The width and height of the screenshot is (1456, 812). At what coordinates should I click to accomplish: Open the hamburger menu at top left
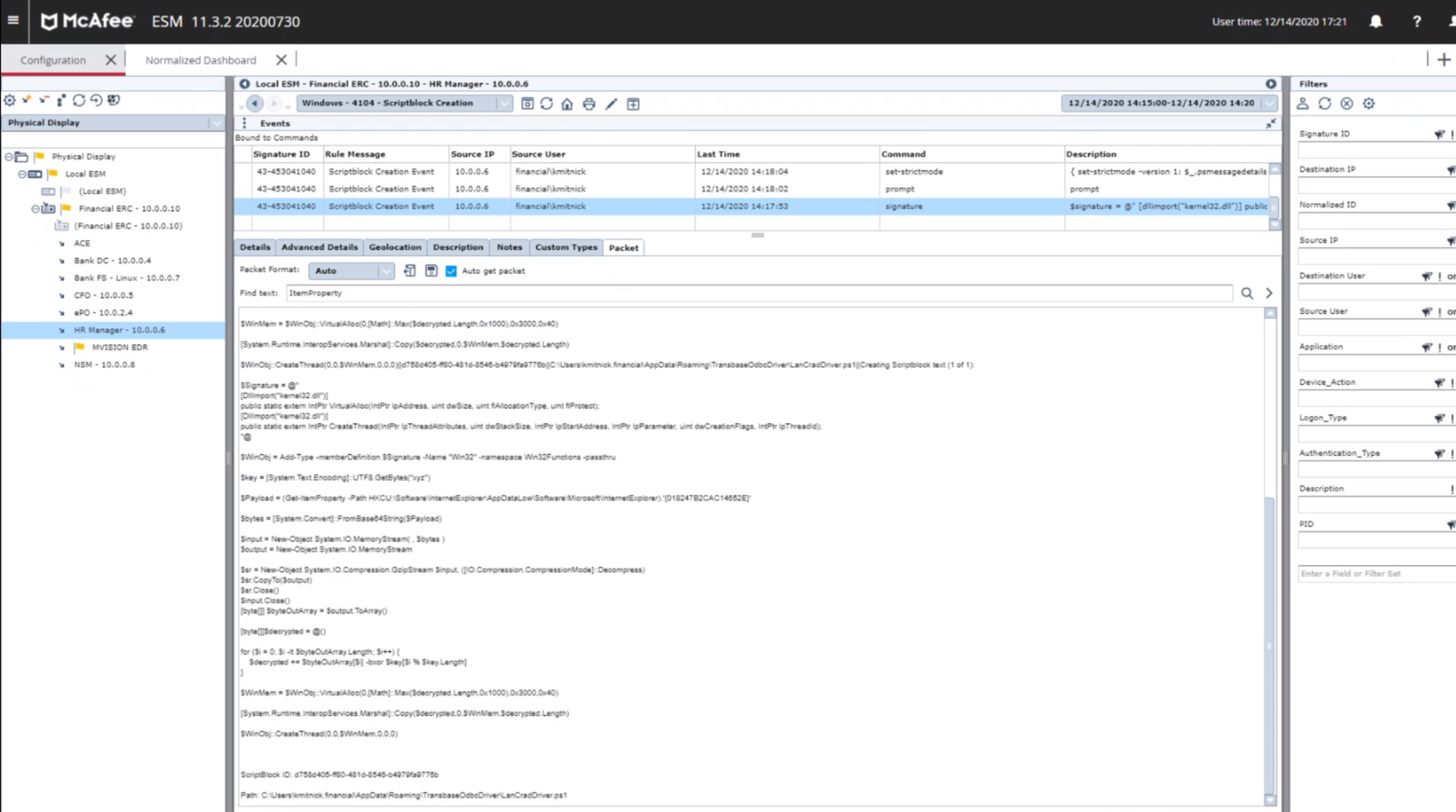pyautogui.click(x=13, y=20)
